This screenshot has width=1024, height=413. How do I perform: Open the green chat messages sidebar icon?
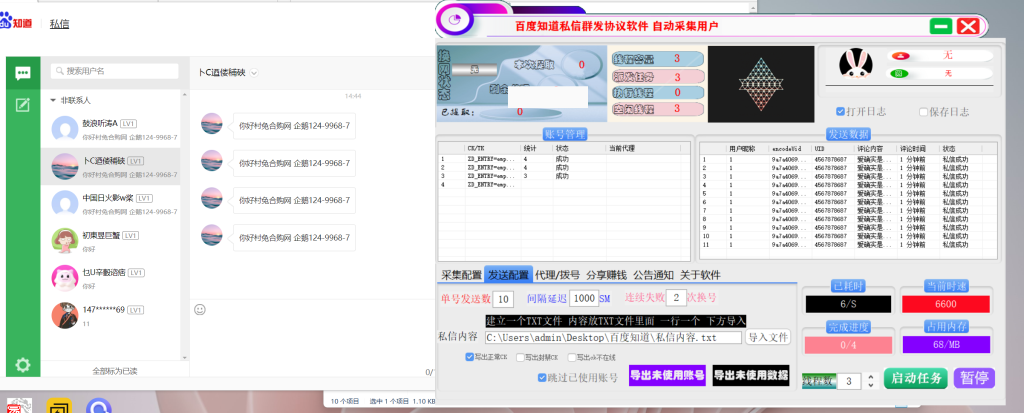click(21, 73)
